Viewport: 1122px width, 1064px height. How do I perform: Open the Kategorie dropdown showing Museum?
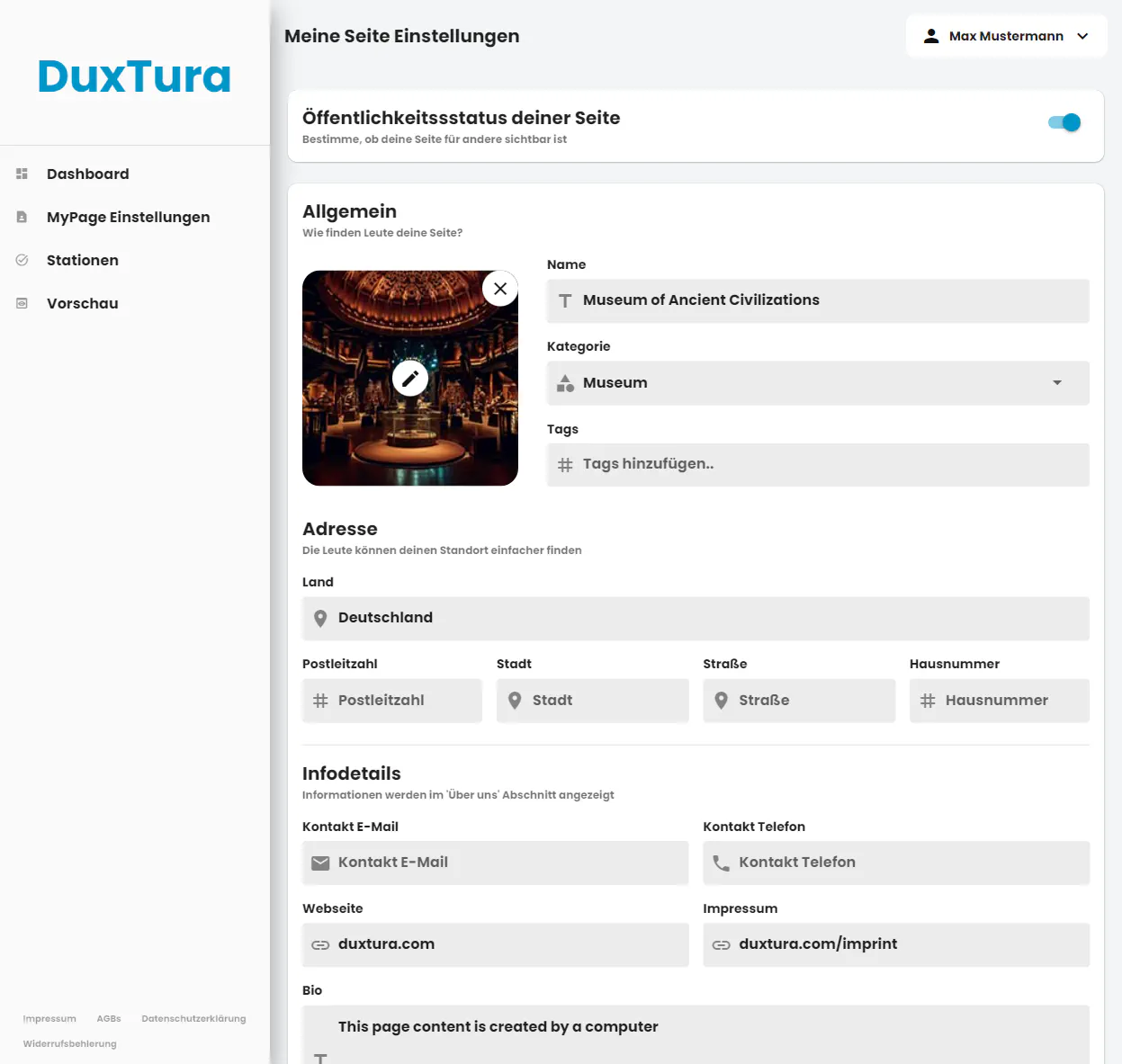coord(1057,383)
